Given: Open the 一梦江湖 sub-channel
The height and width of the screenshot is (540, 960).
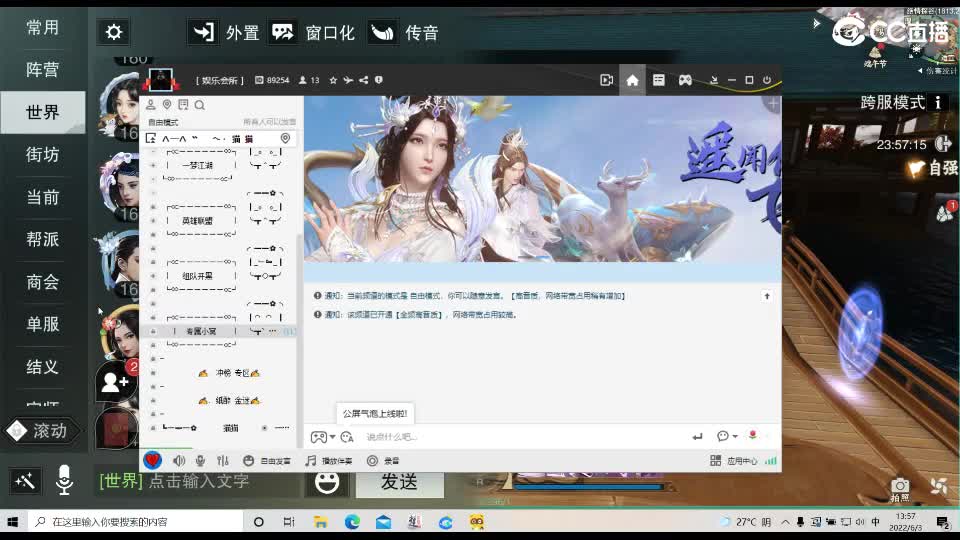Looking at the screenshot, I should (x=198, y=165).
